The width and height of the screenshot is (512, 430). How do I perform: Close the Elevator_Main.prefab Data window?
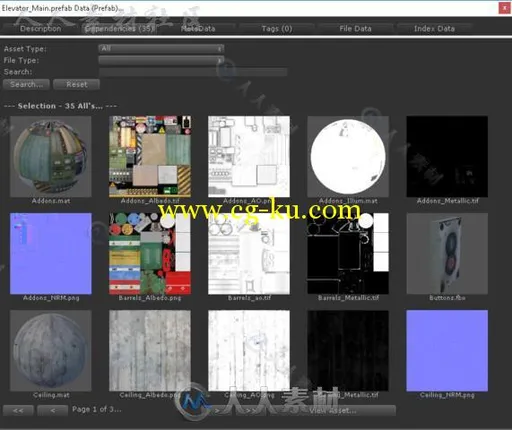[x=504, y=8]
